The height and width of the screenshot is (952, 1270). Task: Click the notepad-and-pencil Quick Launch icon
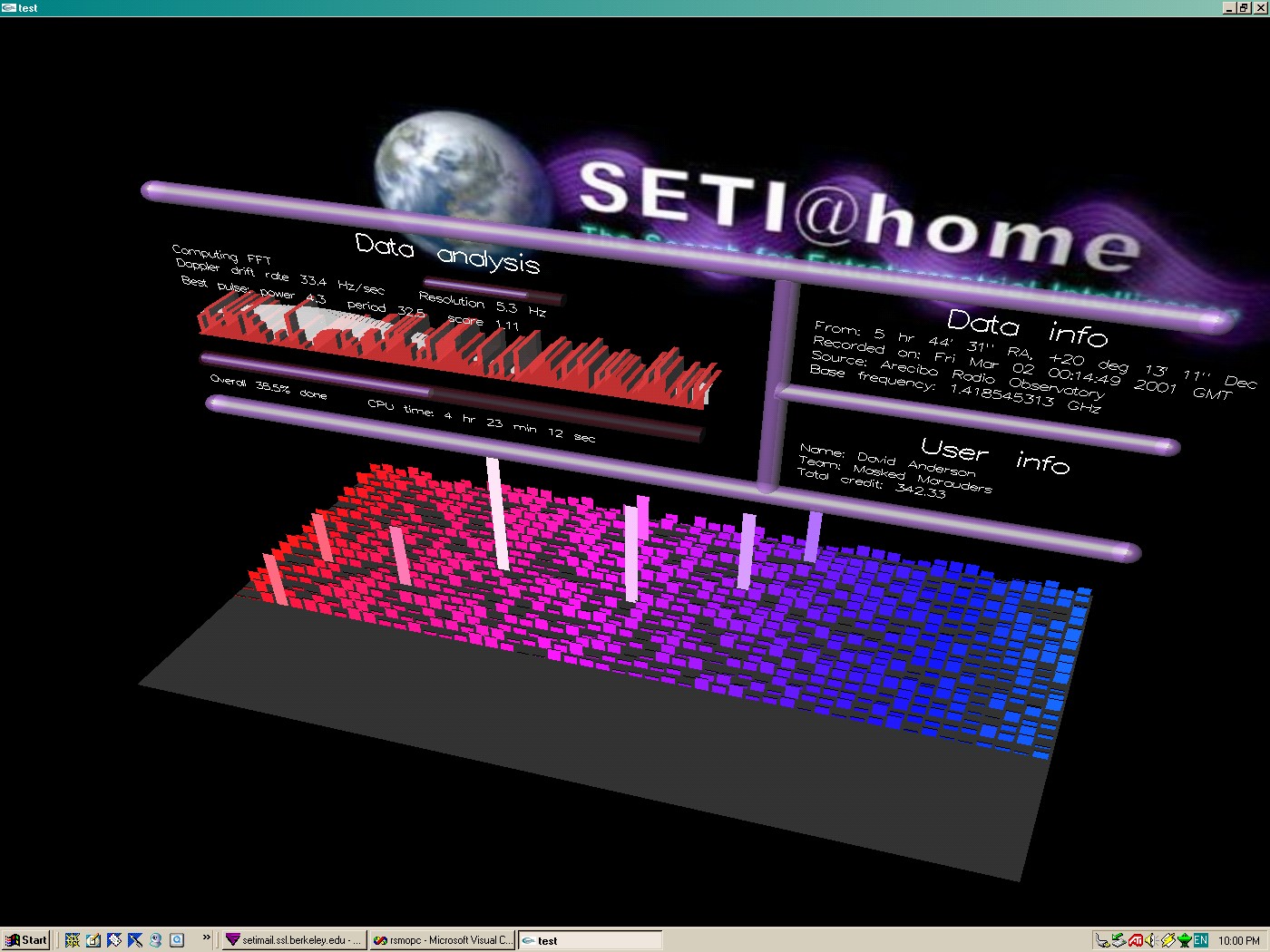93,940
